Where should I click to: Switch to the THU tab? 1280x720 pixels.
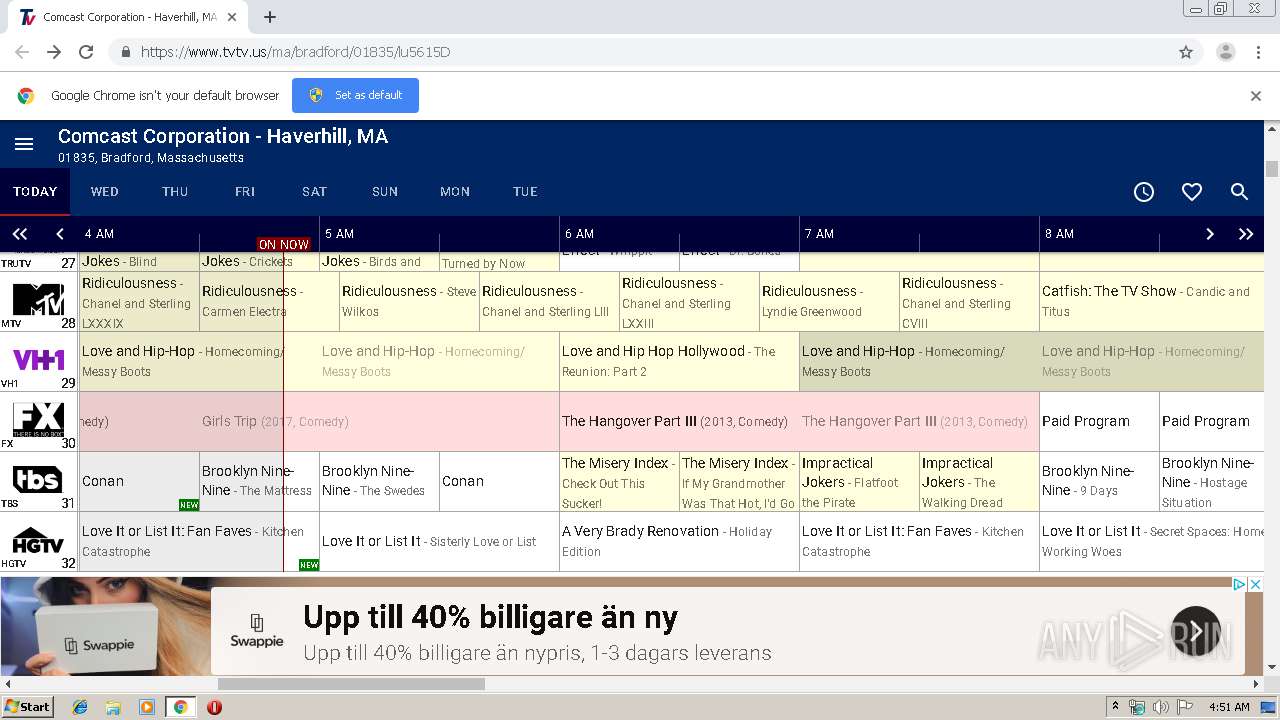(x=175, y=192)
